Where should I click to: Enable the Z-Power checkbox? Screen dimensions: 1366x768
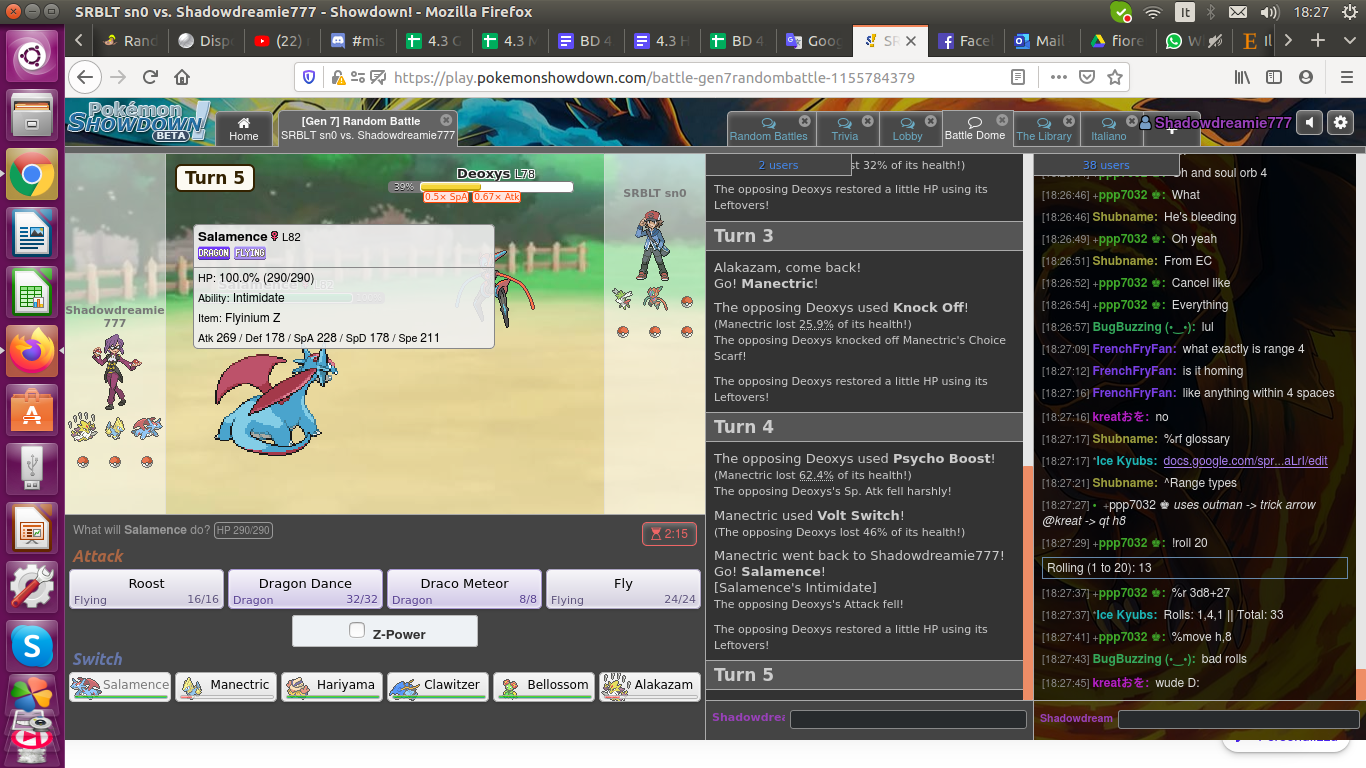click(x=357, y=631)
